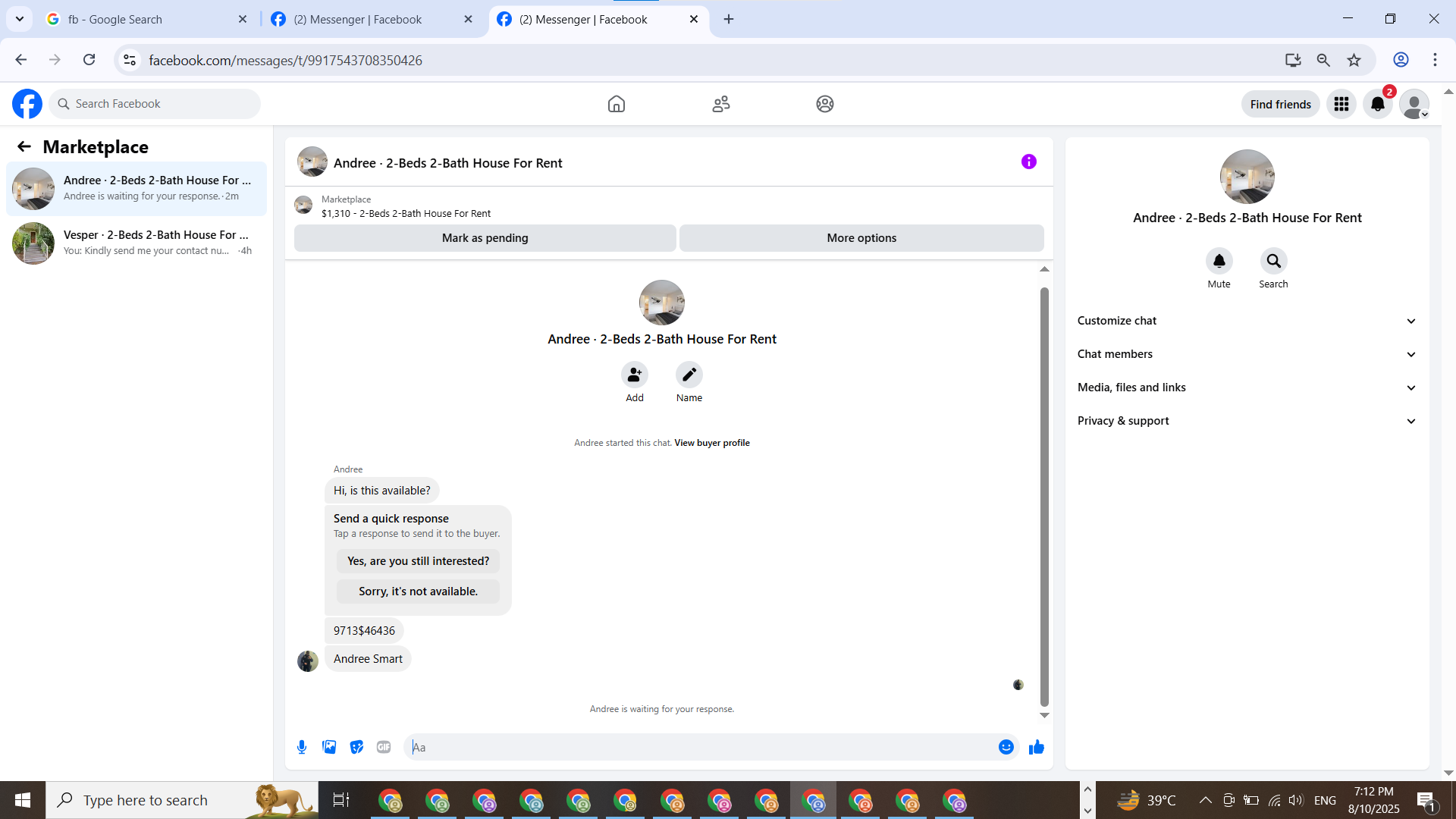Open notifications bell

click(x=1378, y=104)
